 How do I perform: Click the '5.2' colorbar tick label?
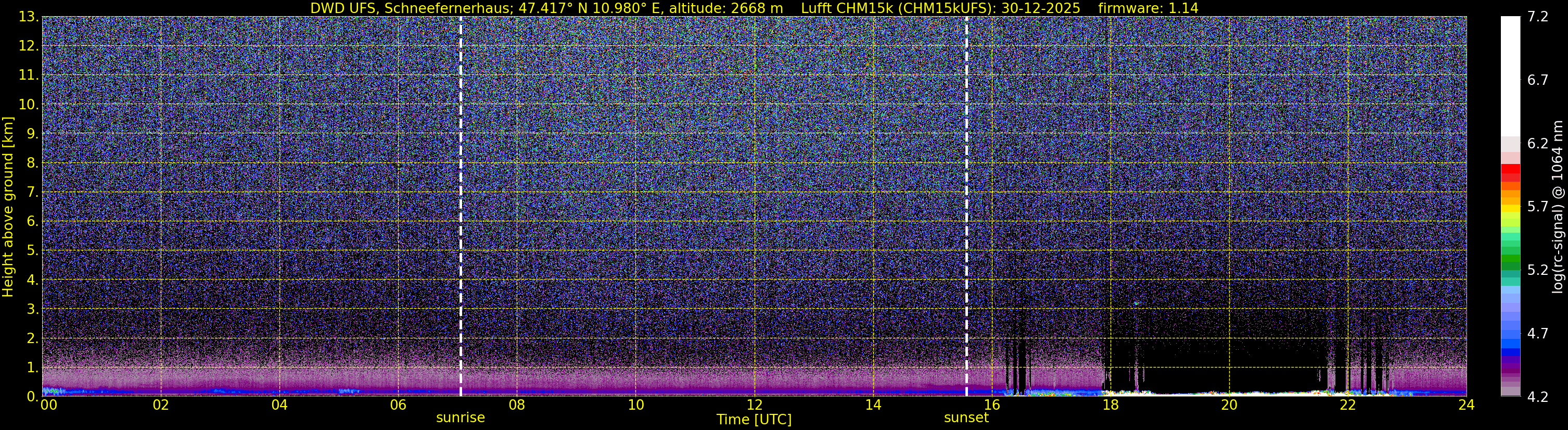click(1538, 270)
